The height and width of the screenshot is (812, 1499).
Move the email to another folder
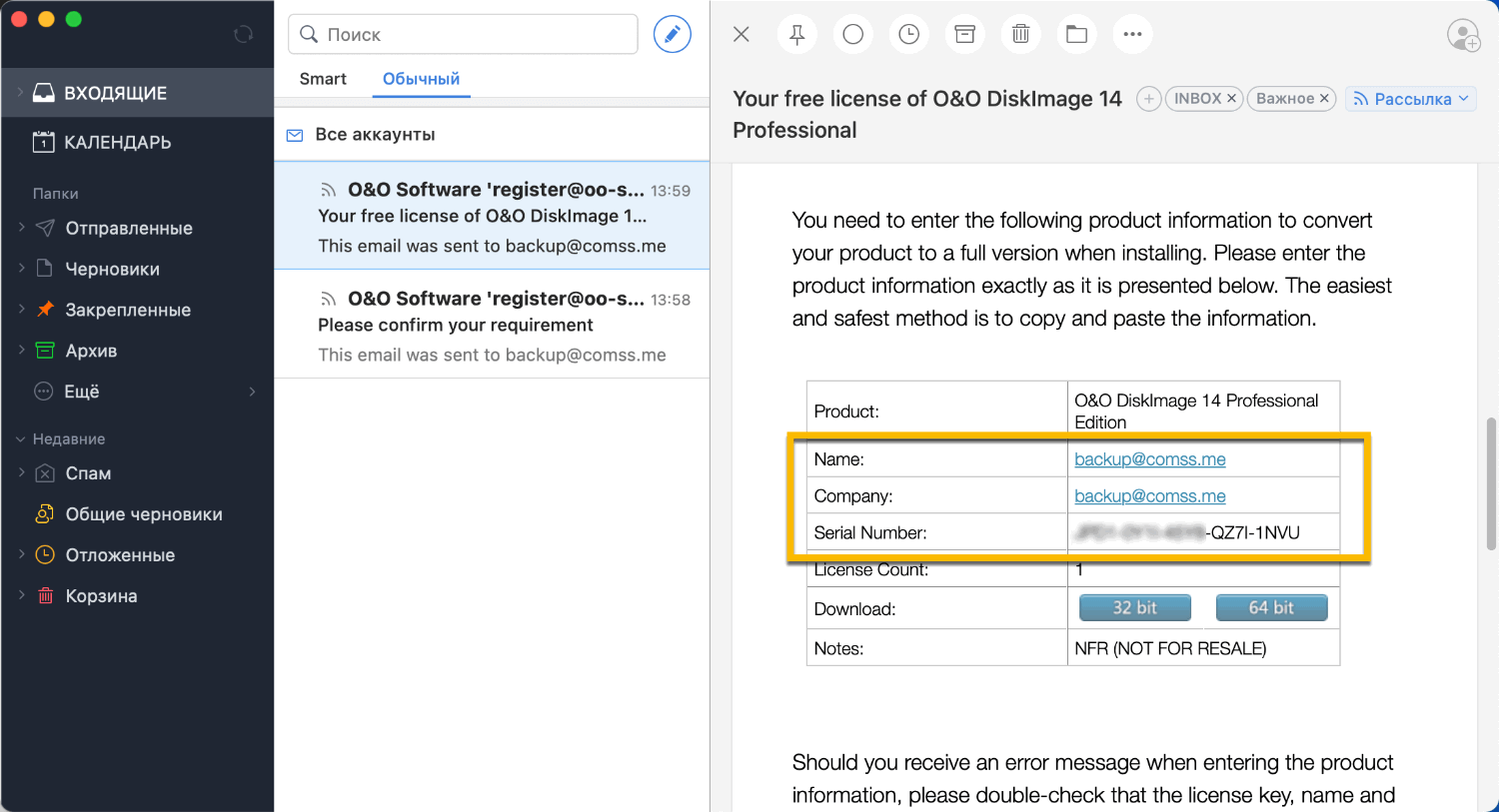[x=1076, y=34]
